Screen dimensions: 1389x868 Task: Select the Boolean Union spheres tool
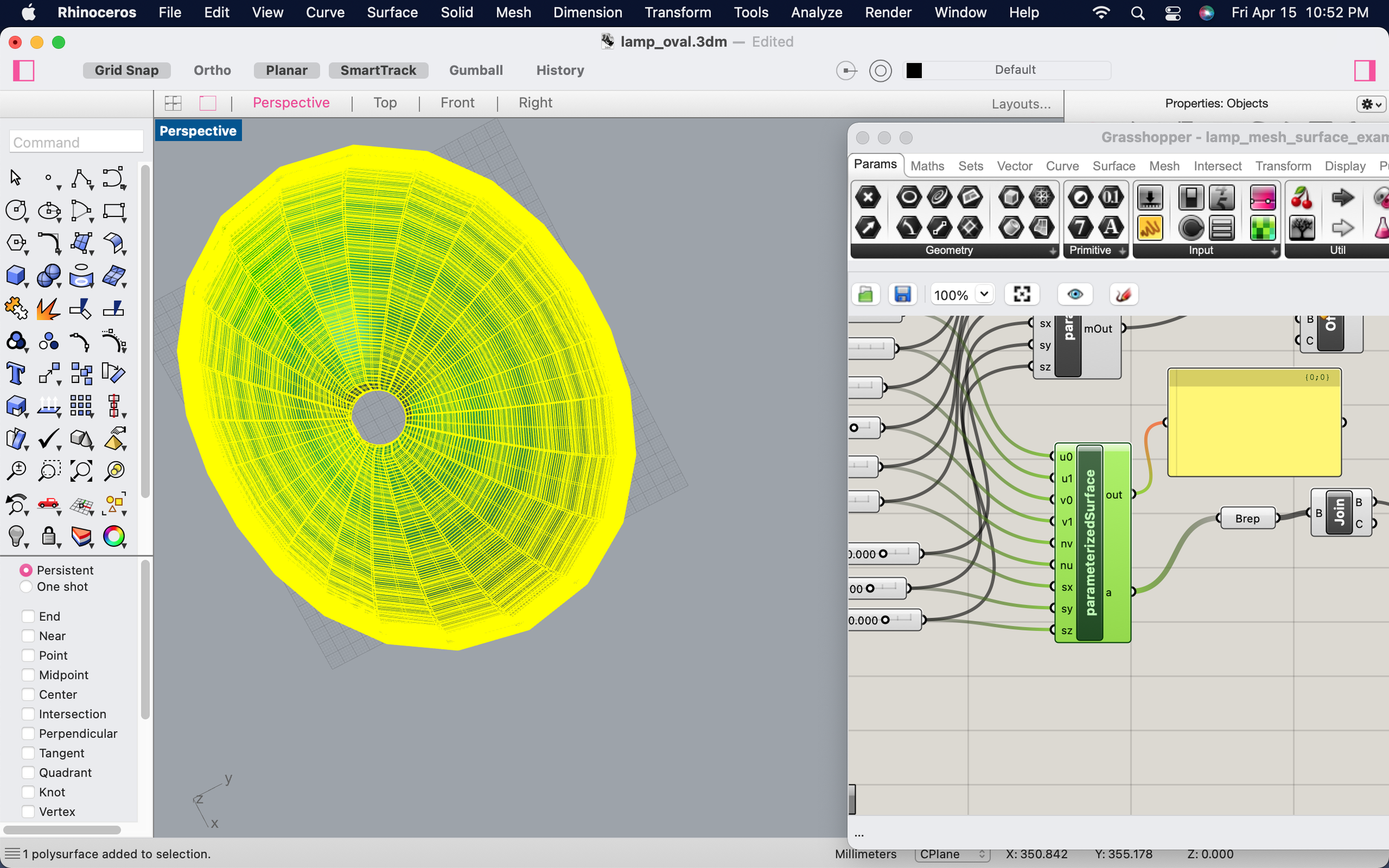pyautogui.click(x=49, y=276)
